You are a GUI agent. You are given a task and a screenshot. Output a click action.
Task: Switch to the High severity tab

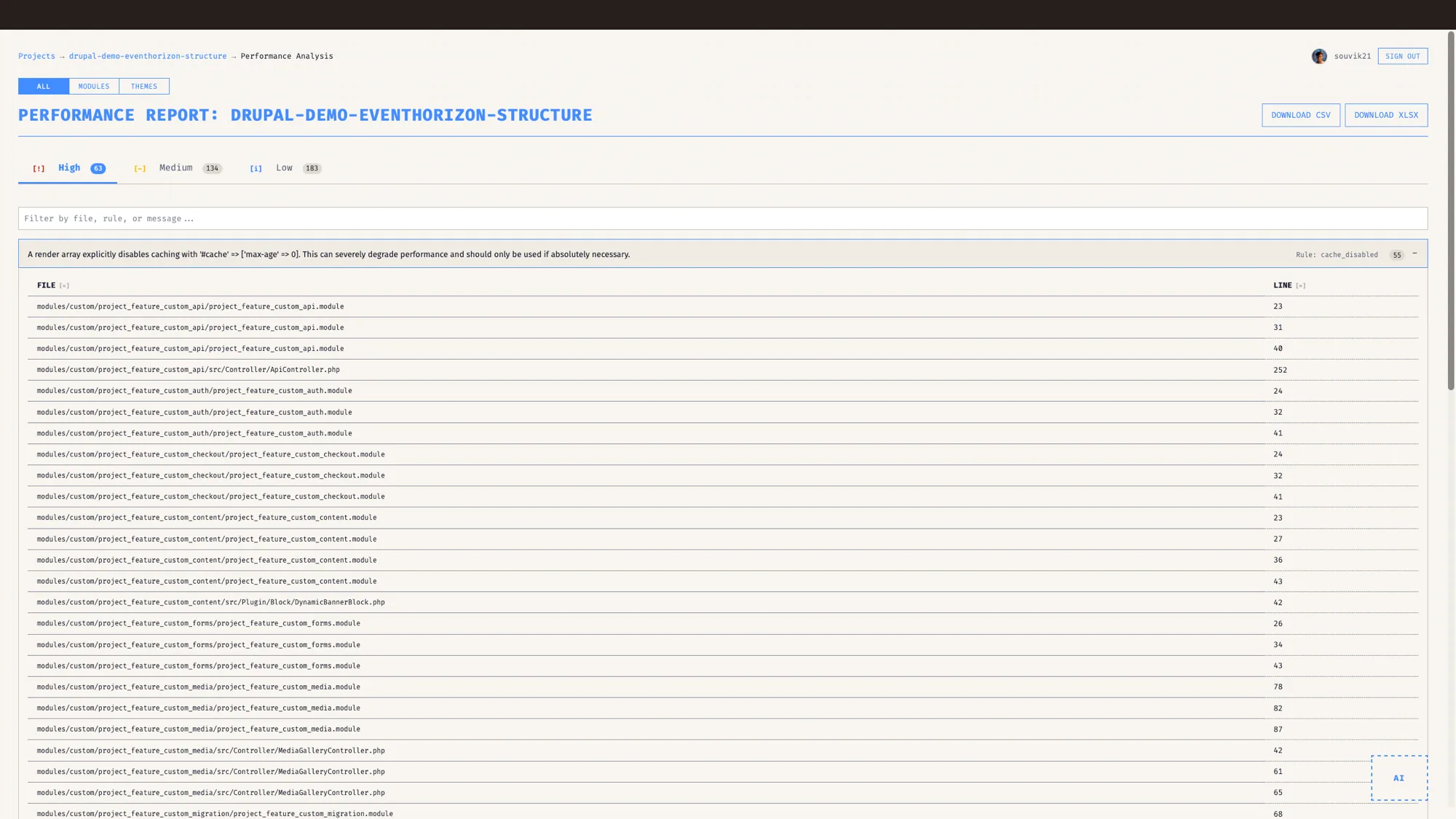(x=68, y=168)
